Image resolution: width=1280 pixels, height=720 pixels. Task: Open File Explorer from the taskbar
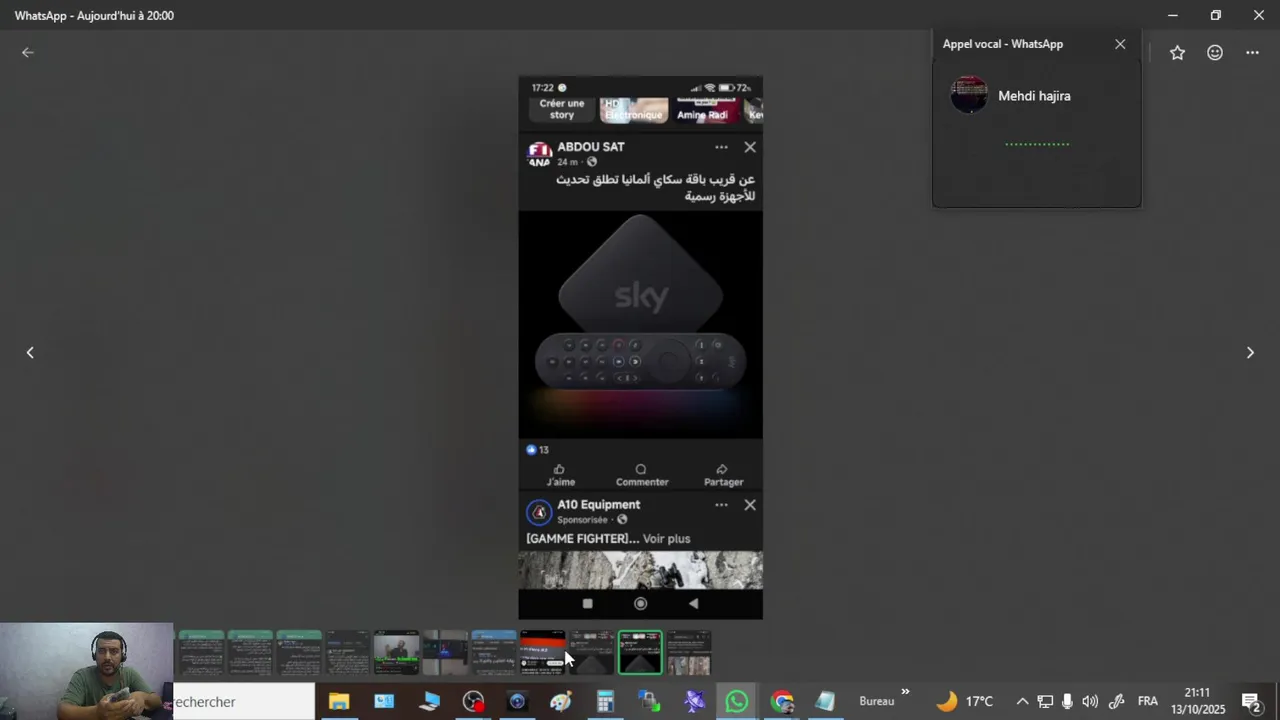click(339, 702)
